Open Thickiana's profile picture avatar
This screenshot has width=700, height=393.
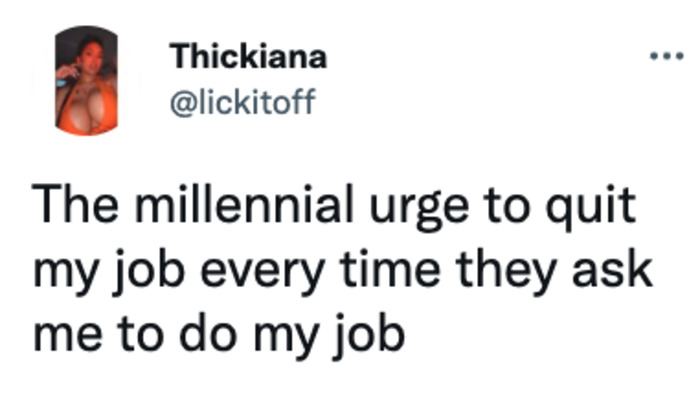[86, 80]
